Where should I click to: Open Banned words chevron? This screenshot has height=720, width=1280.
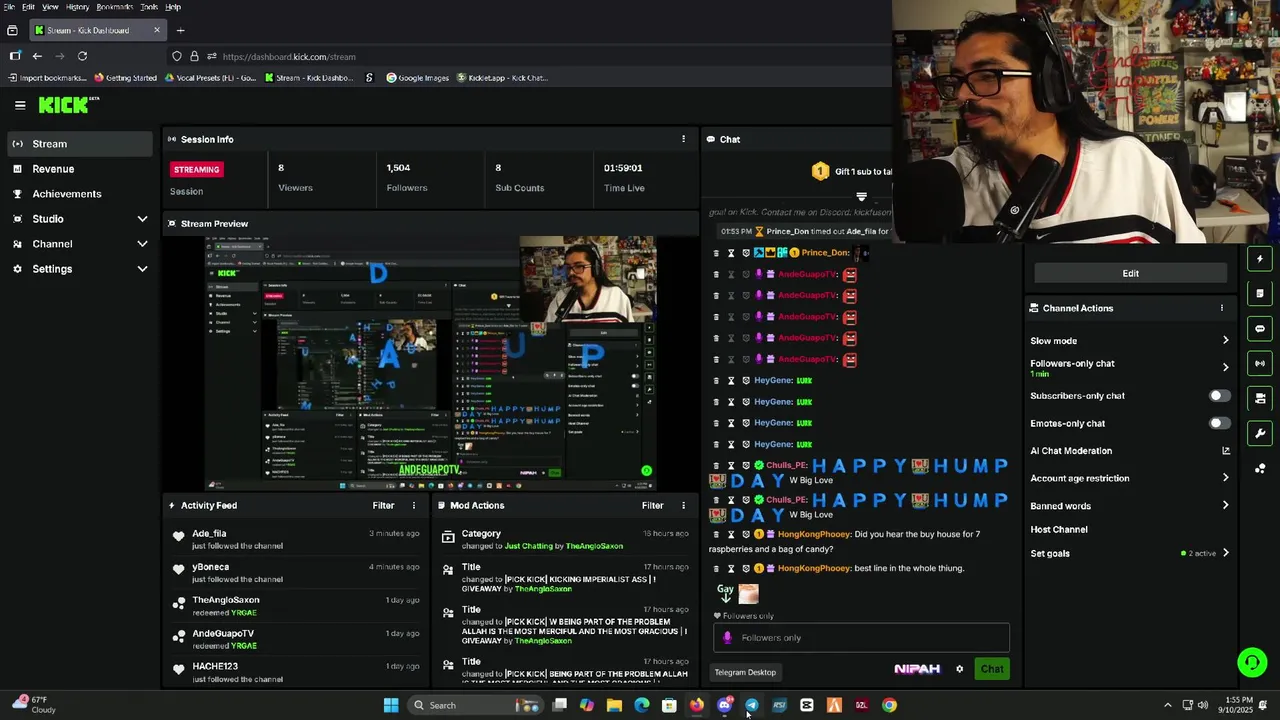pyautogui.click(x=1225, y=506)
